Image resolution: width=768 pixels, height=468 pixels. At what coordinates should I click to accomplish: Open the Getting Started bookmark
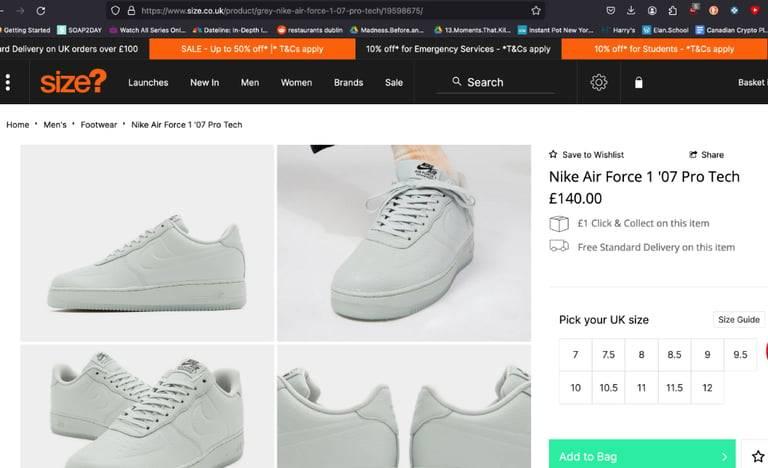(25, 30)
